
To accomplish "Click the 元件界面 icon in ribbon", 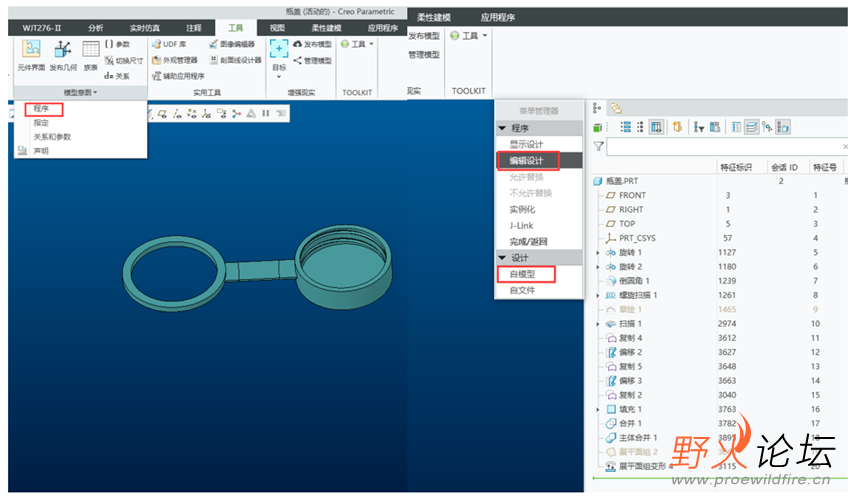I will point(31,55).
